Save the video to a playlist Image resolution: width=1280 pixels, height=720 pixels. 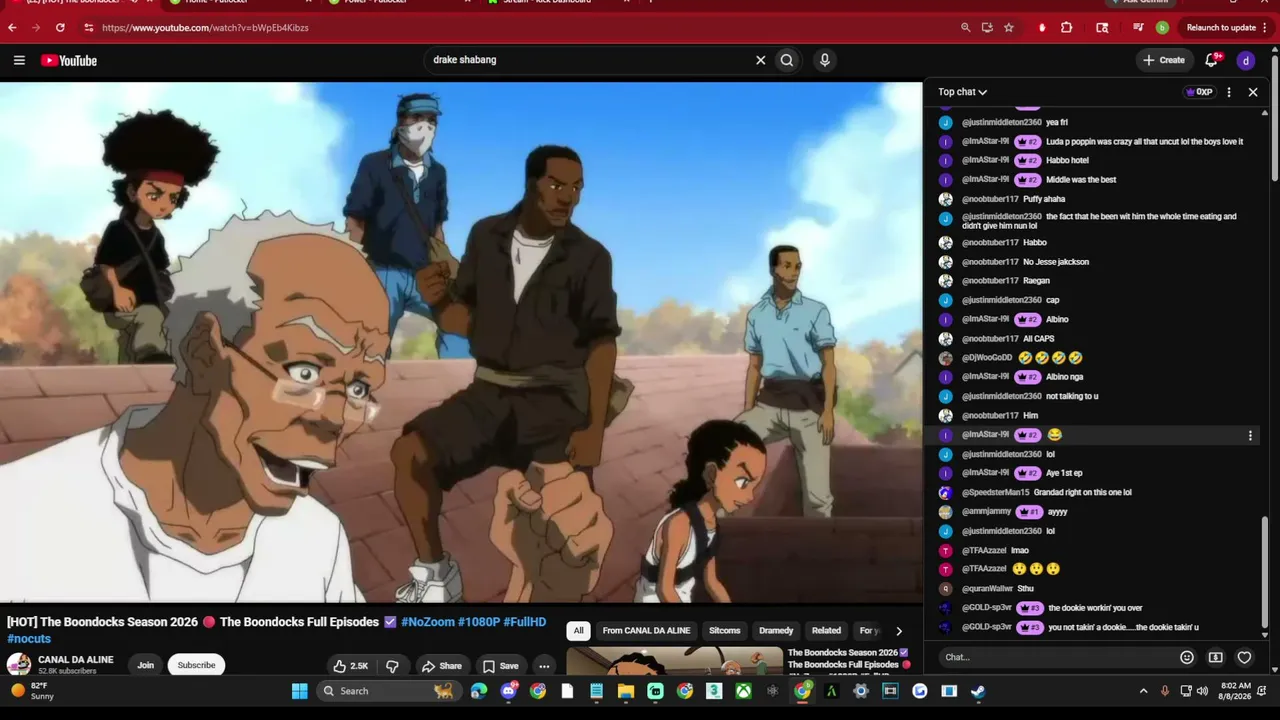(500, 666)
